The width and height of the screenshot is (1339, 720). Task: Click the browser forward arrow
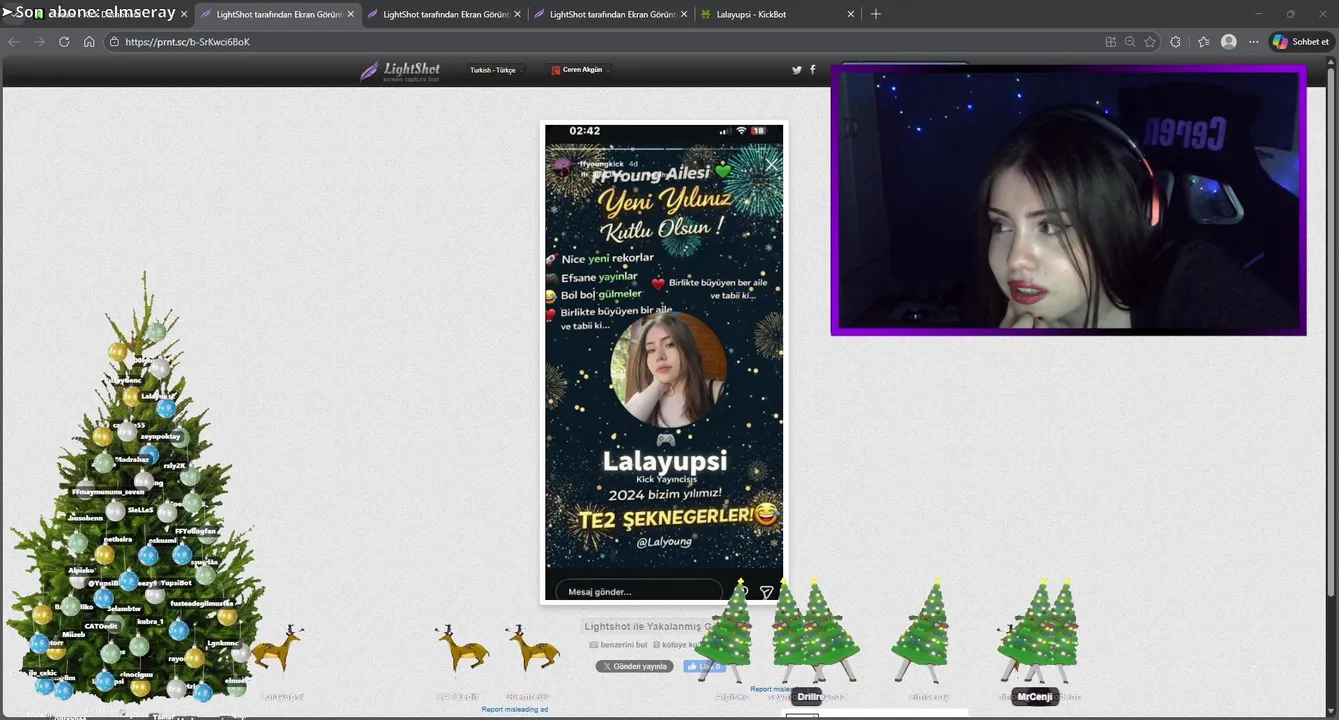pyautogui.click(x=39, y=42)
